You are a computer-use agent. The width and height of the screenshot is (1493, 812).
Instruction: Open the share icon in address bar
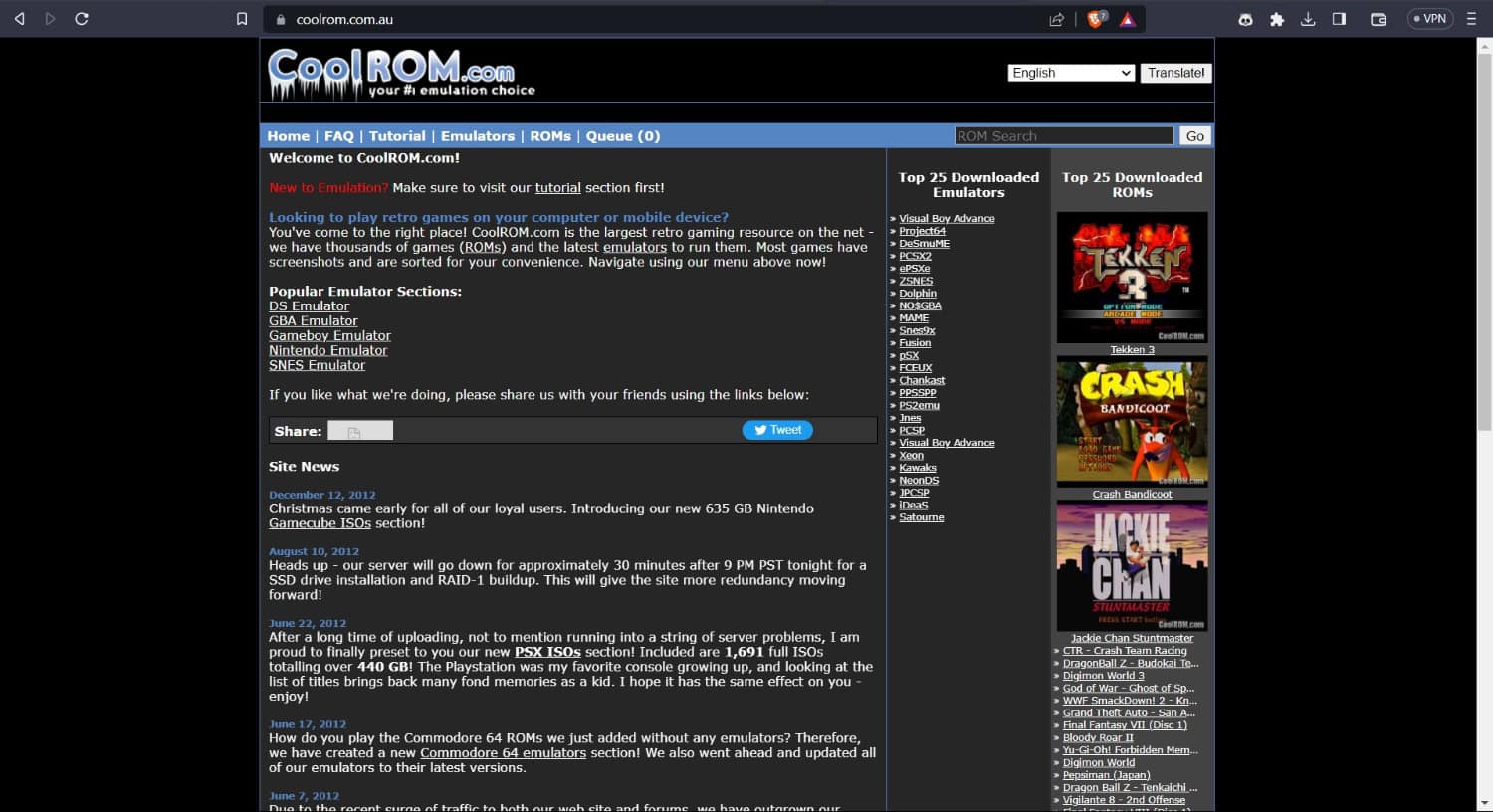pyautogui.click(x=1056, y=19)
